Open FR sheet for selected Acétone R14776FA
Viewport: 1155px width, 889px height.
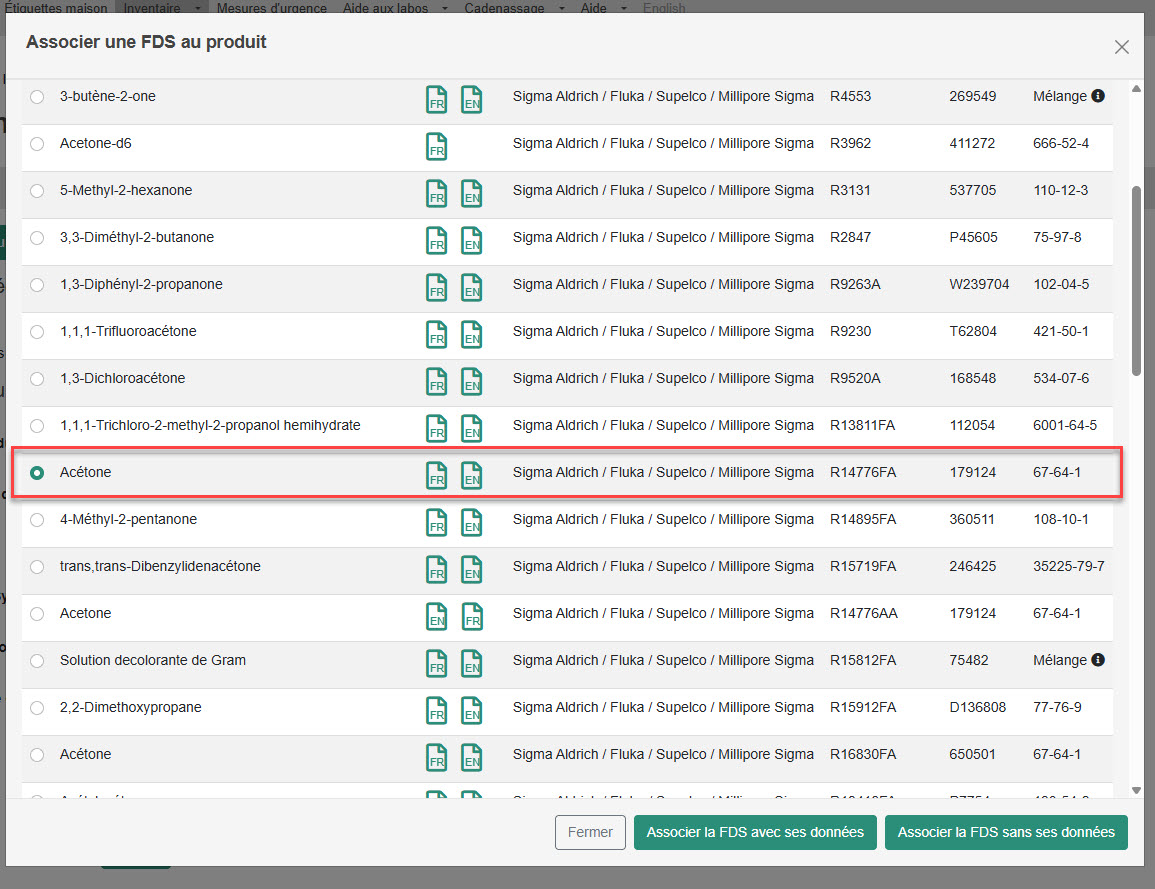click(436, 476)
